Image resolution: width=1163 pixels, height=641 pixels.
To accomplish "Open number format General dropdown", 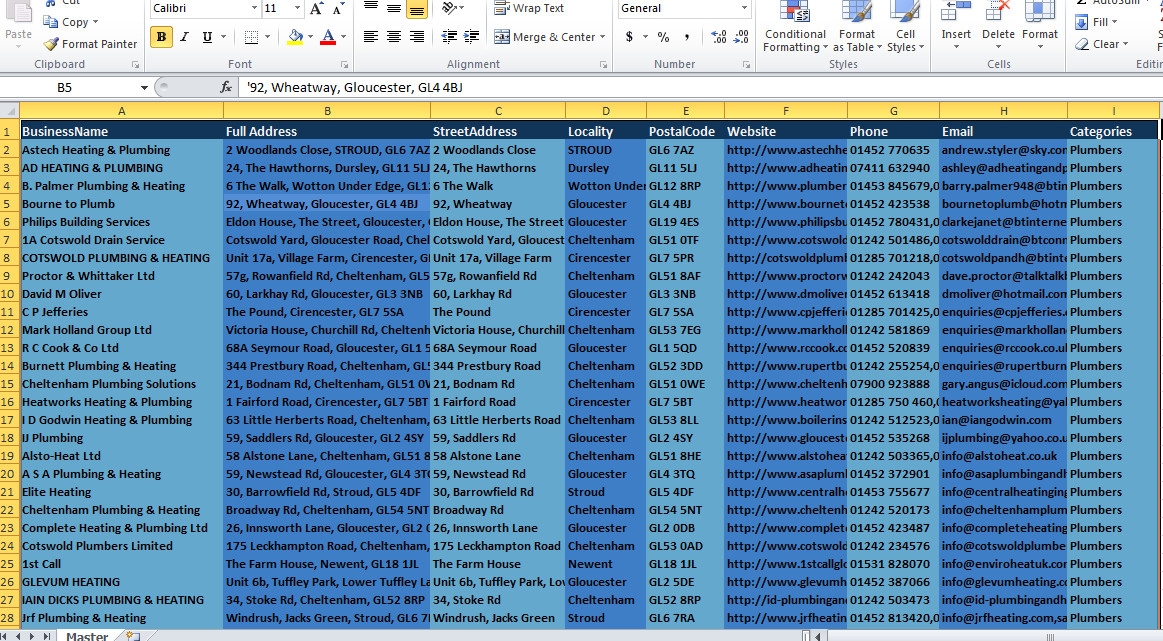I will coord(744,8).
